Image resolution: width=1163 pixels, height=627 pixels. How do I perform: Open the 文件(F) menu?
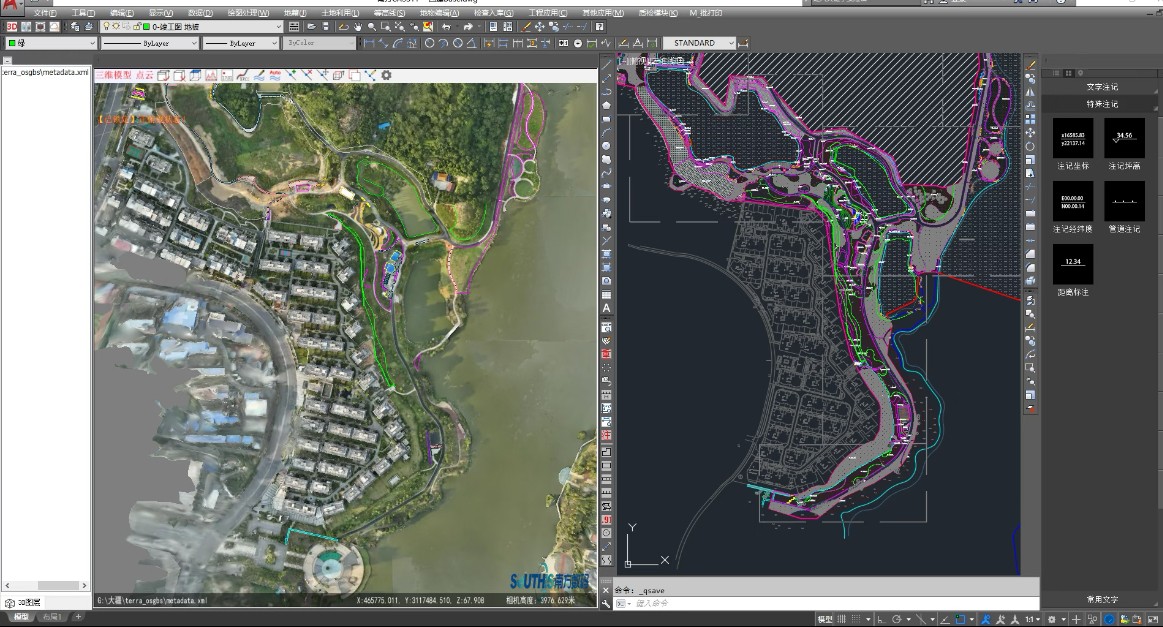pos(45,13)
